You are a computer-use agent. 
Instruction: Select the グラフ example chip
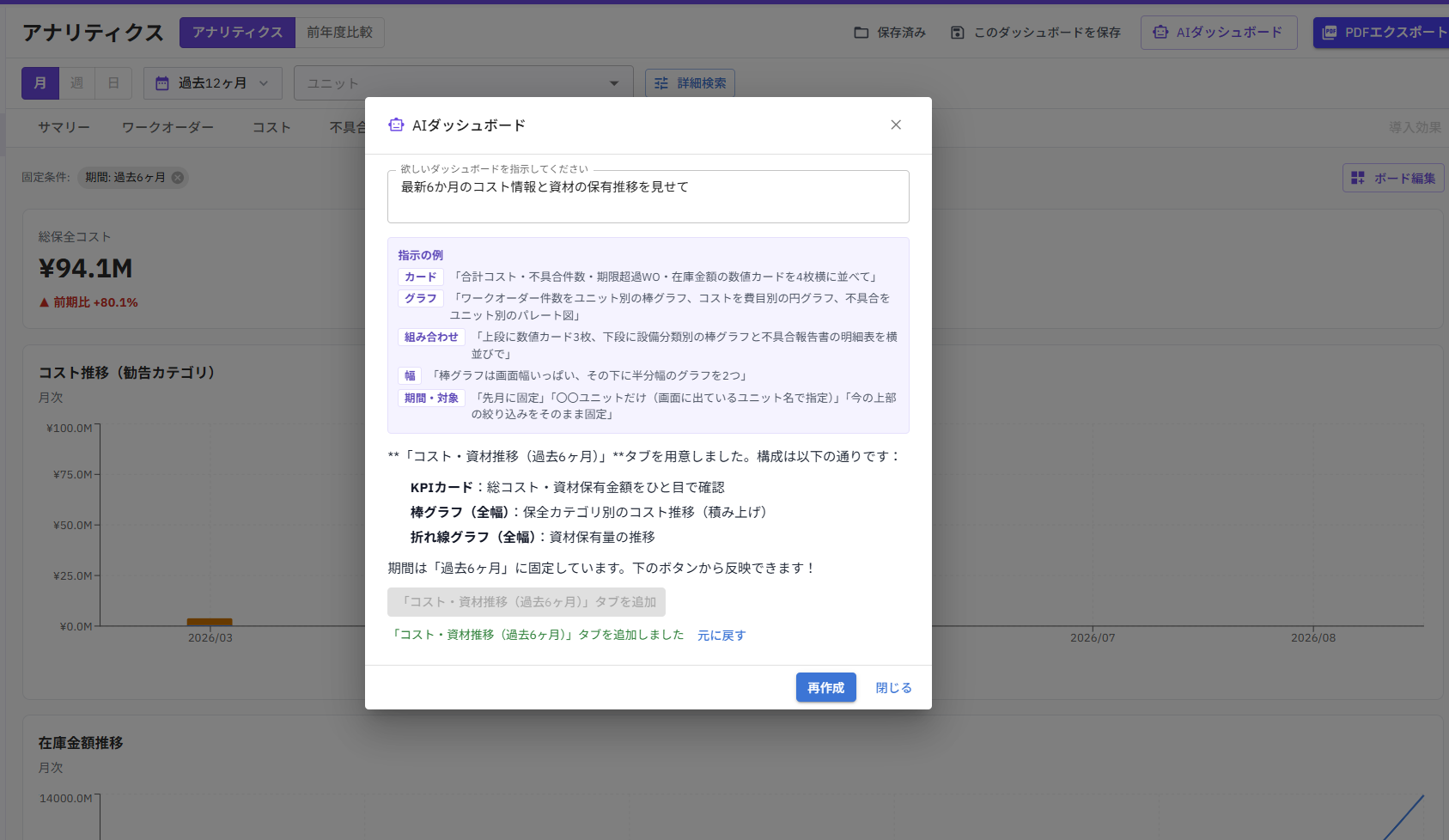[421, 298]
